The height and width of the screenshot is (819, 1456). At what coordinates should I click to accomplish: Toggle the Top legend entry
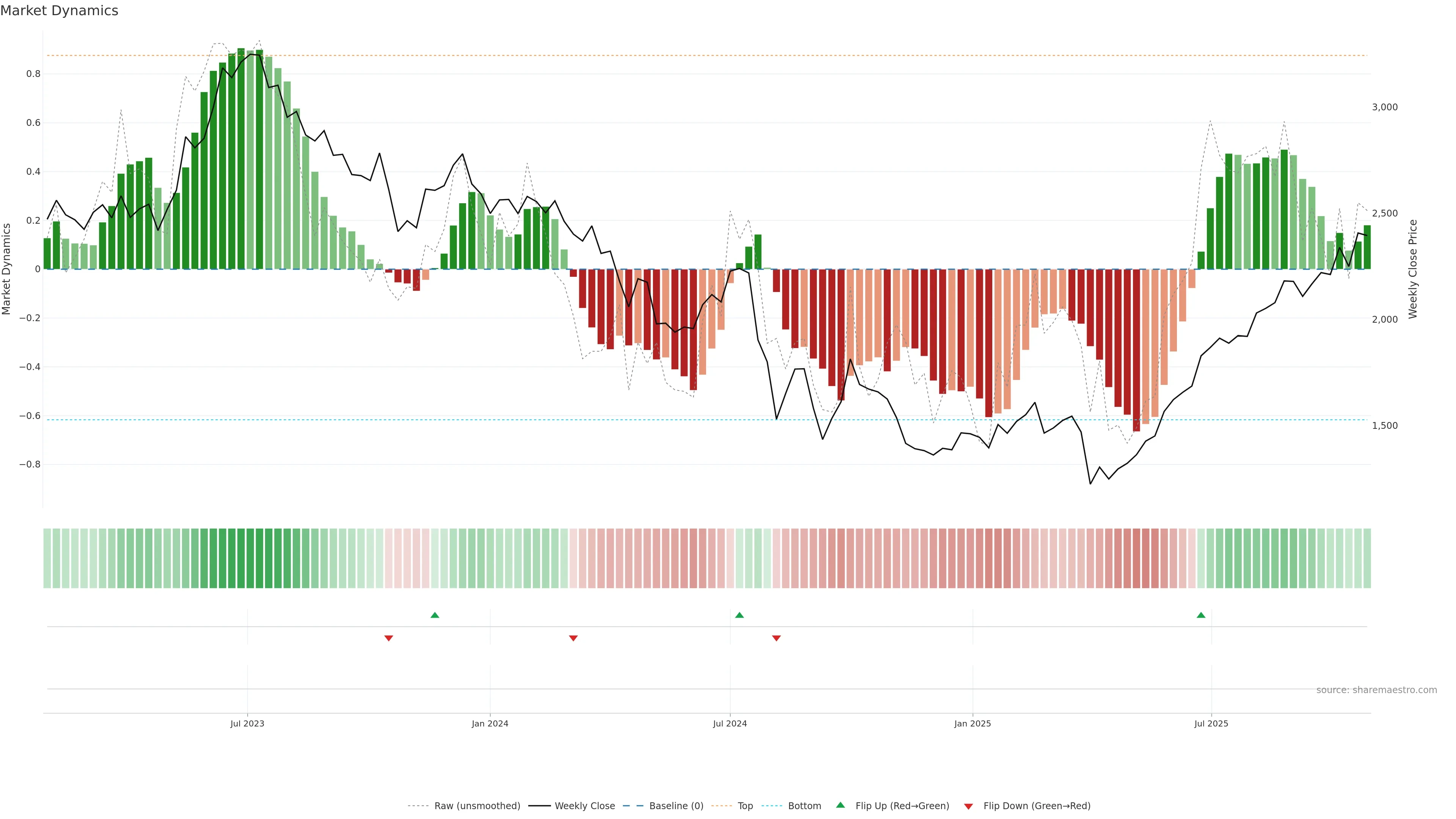point(745,806)
